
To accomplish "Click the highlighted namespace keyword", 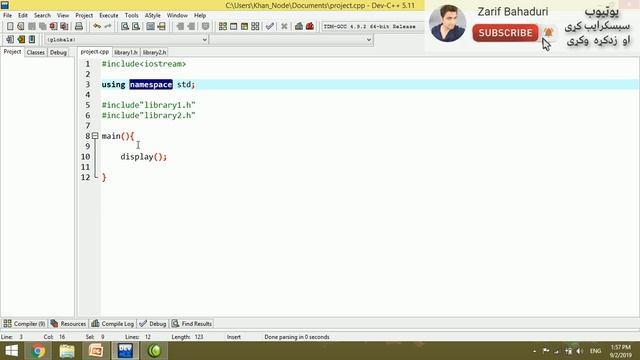I will tap(151, 84).
